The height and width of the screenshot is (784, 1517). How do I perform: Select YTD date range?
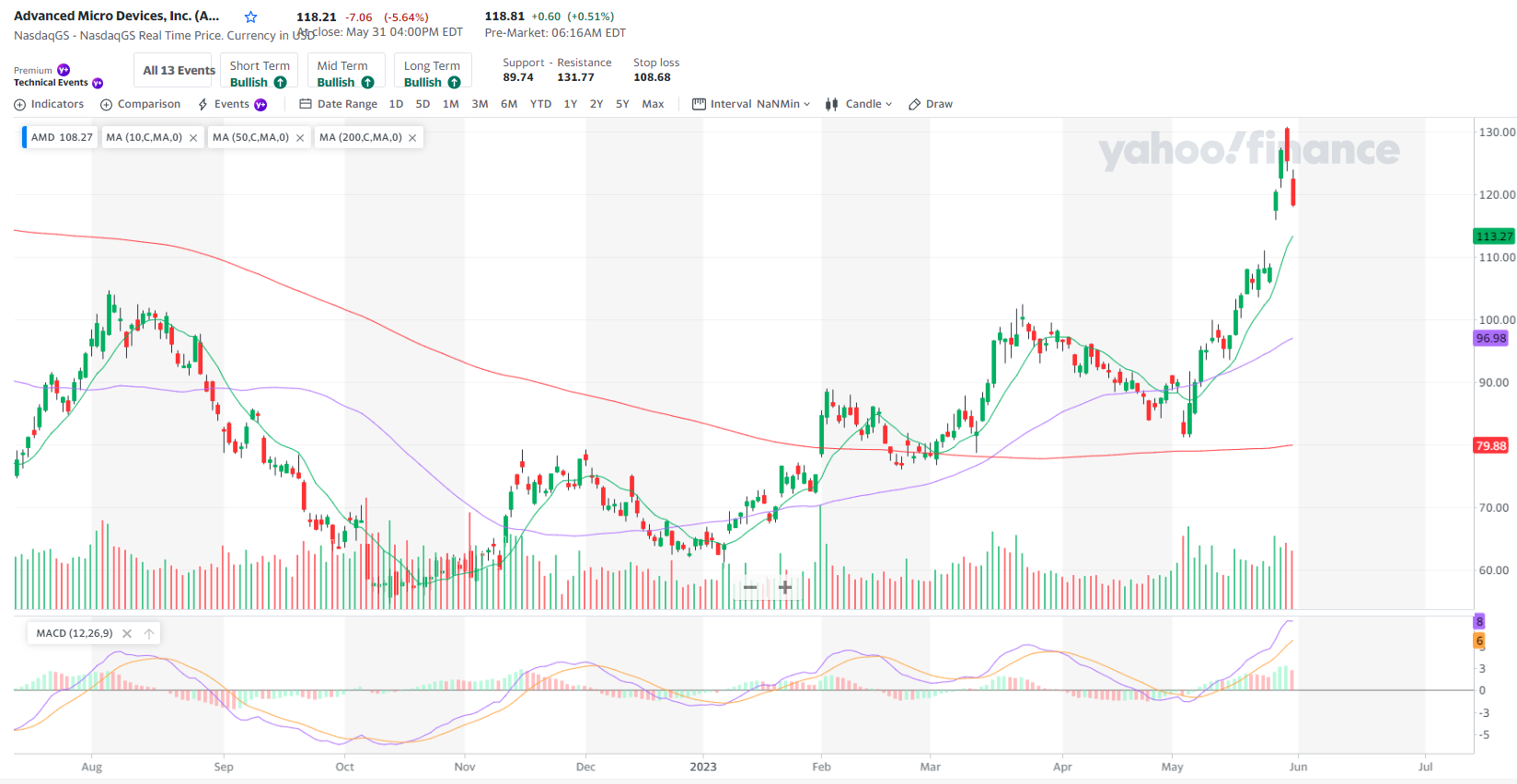pyautogui.click(x=540, y=104)
